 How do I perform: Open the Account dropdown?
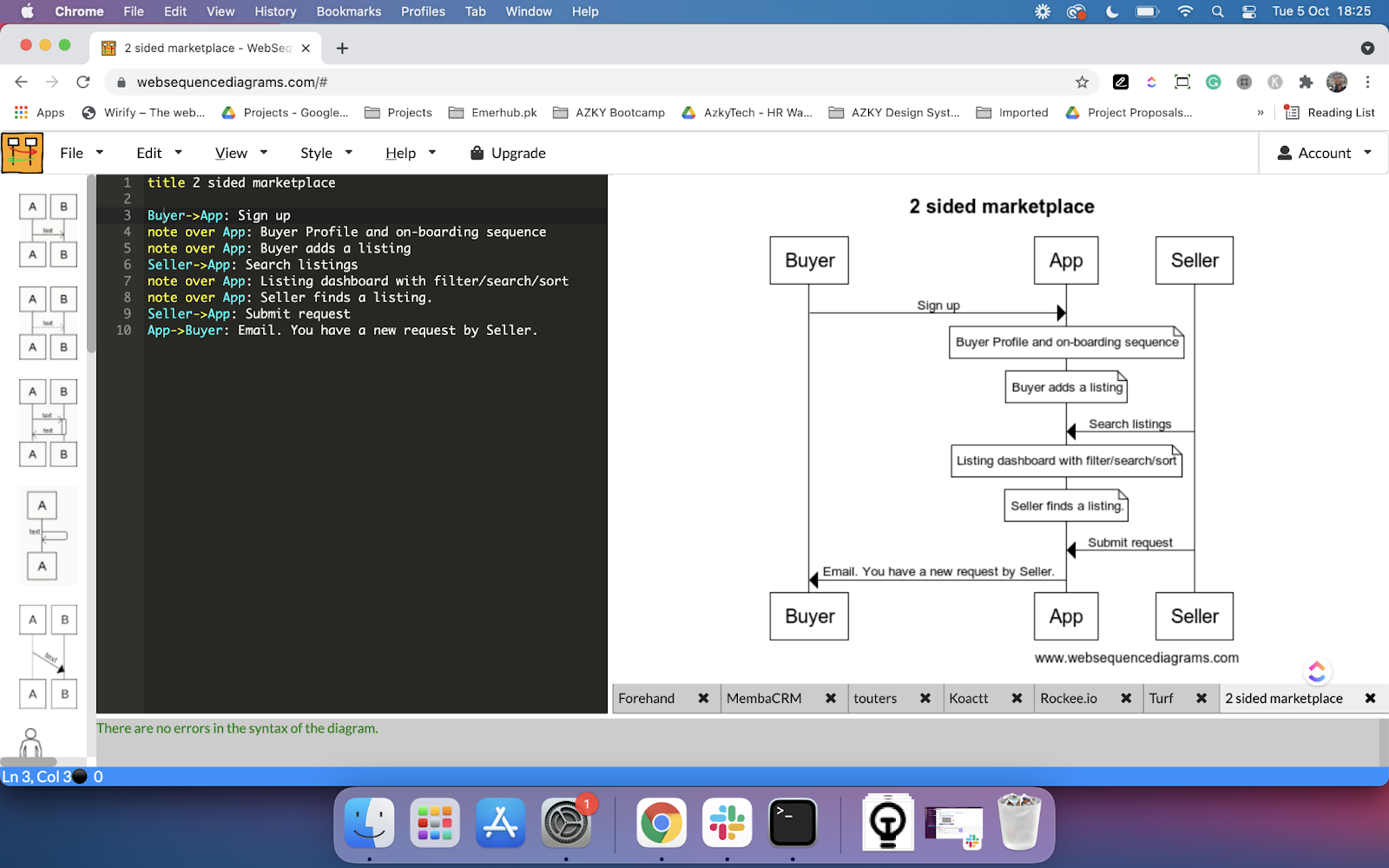[1324, 153]
